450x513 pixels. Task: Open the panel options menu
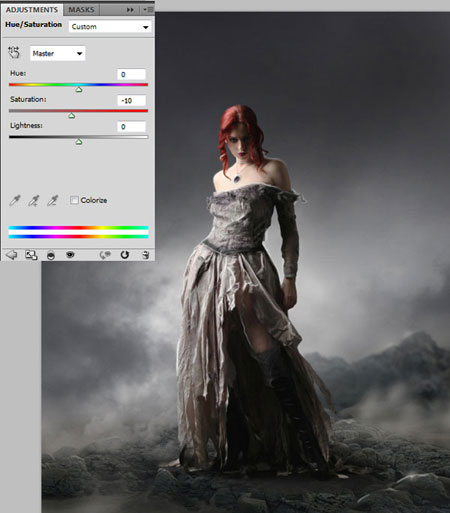click(148, 10)
